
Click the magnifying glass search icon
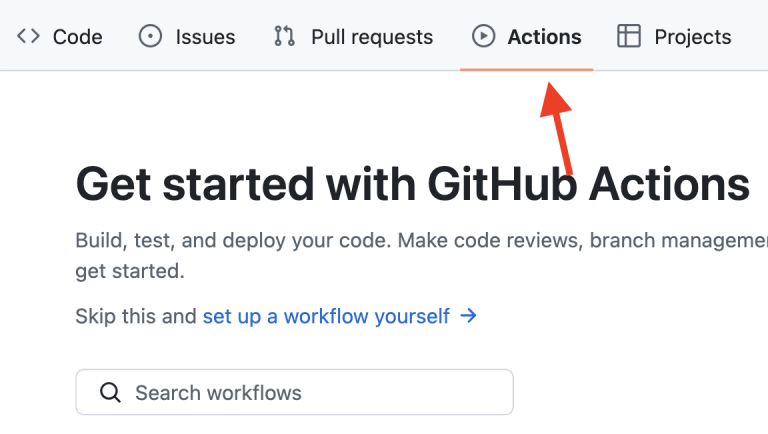pyautogui.click(x=111, y=392)
